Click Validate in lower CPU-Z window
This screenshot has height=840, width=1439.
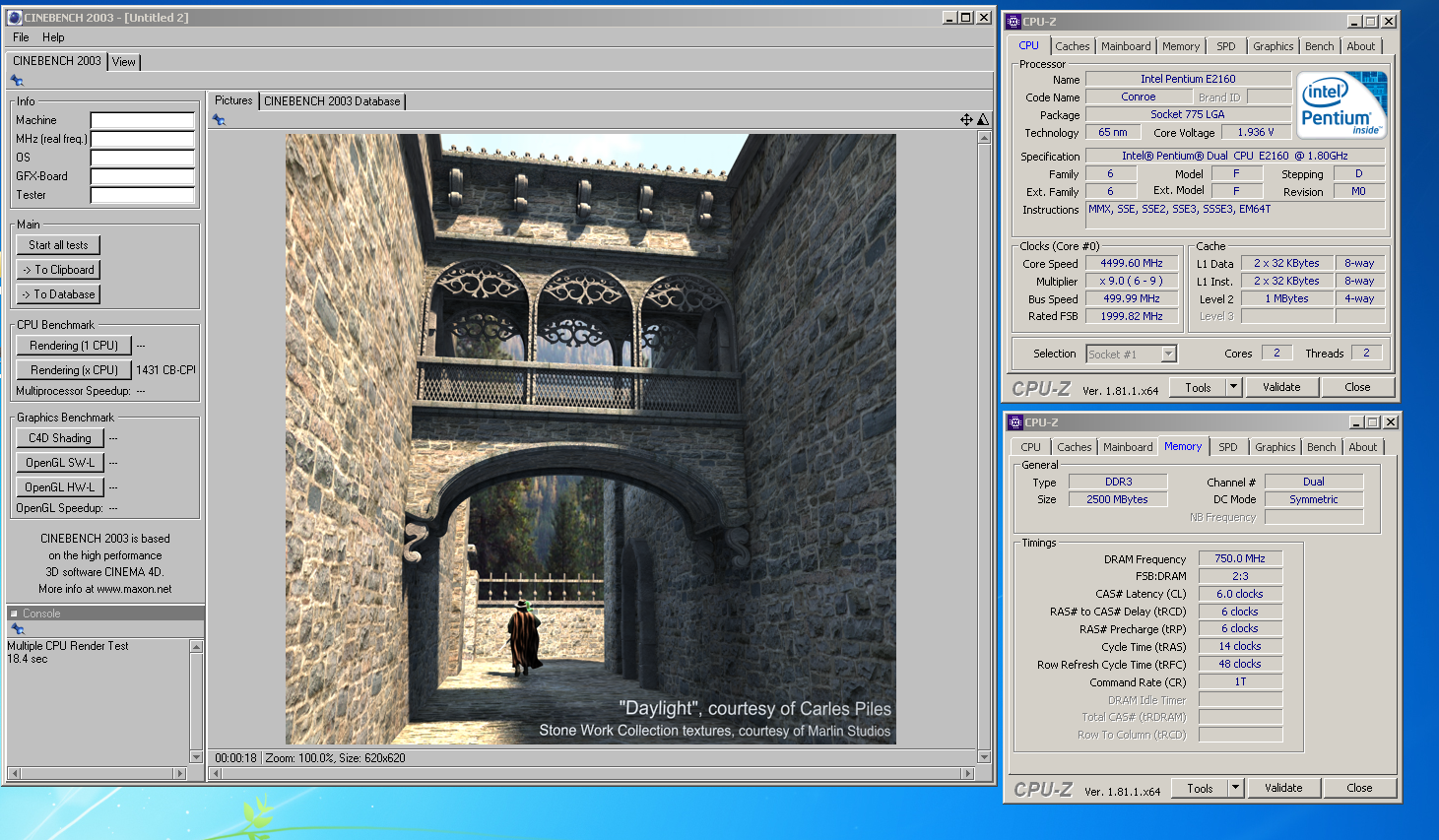[x=1283, y=788]
